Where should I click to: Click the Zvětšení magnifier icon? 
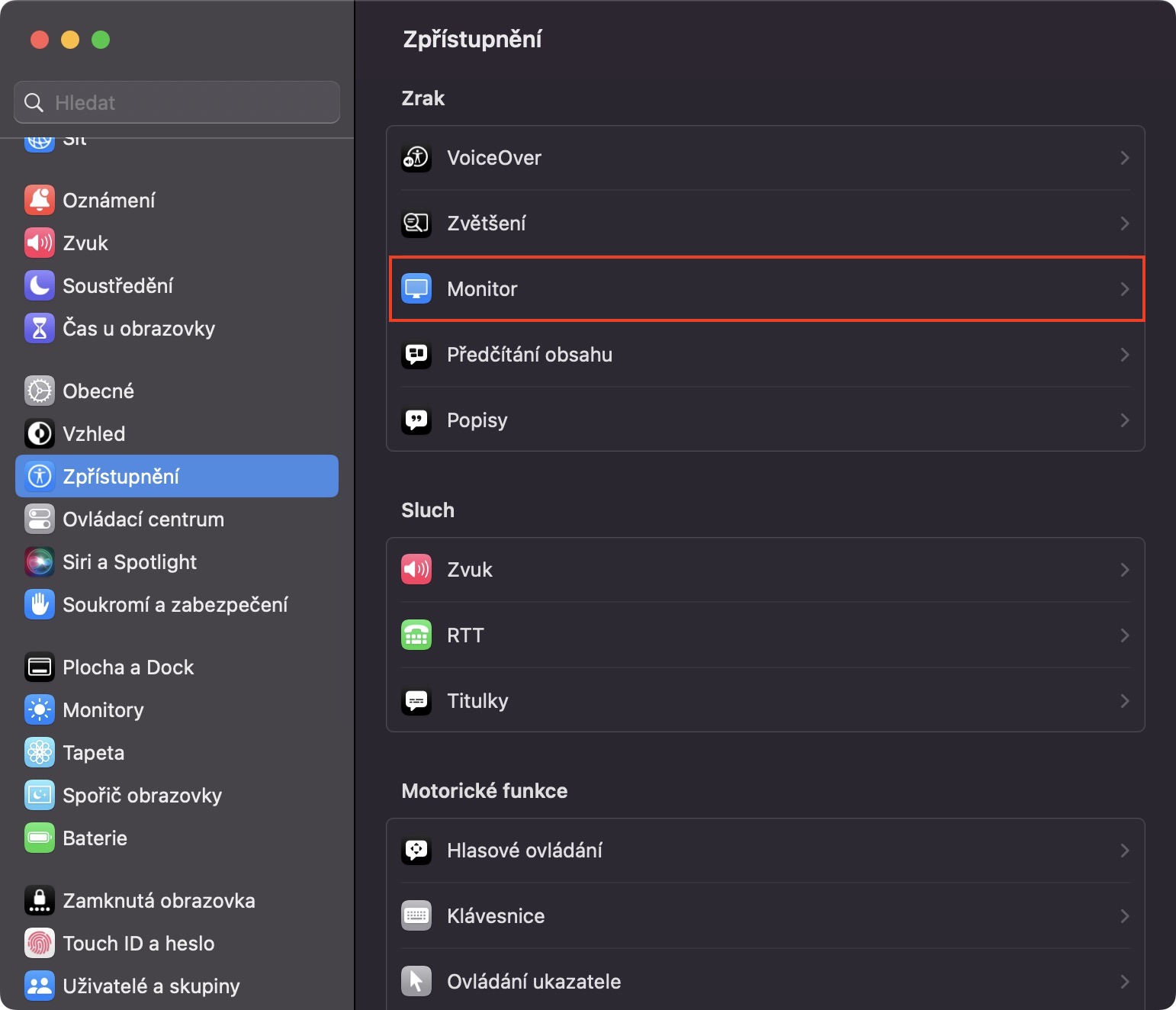pos(416,224)
